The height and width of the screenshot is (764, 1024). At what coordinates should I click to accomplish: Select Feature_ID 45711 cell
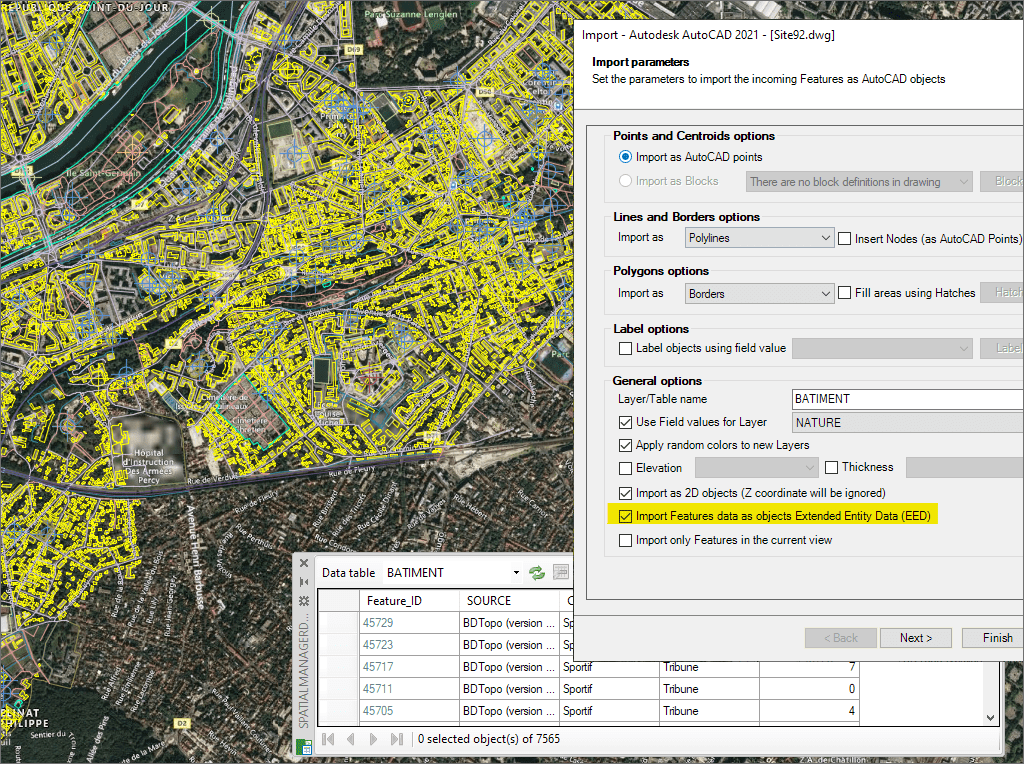[x=409, y=689]
